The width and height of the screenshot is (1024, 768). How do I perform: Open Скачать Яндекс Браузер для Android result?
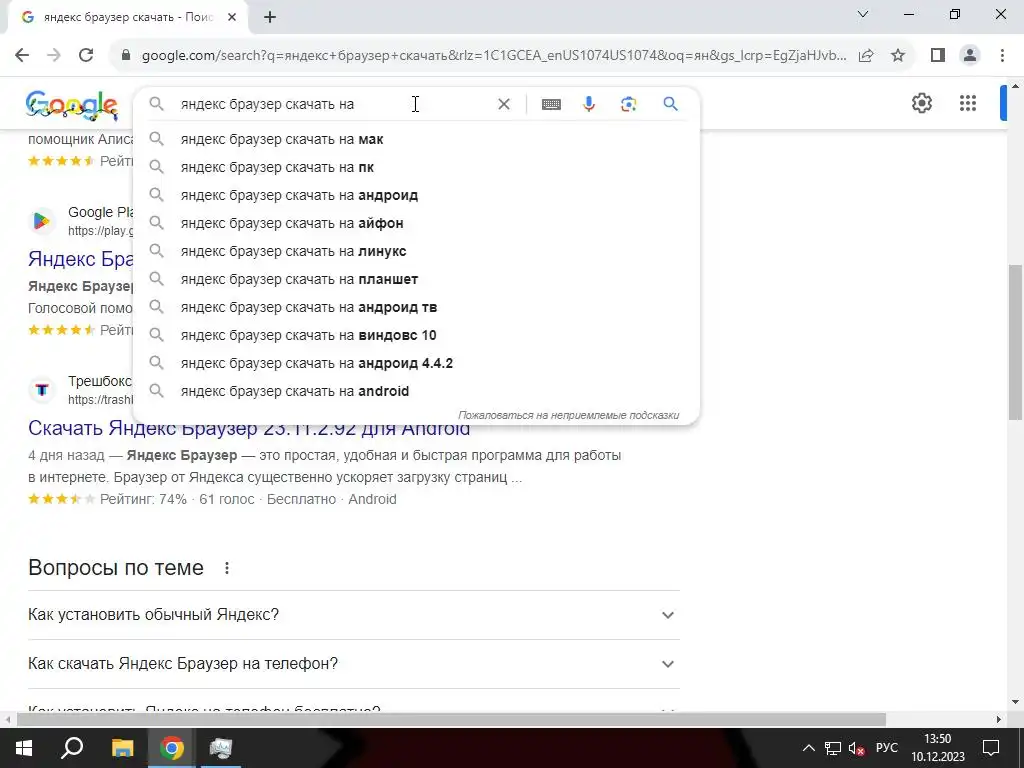(249, 429)
